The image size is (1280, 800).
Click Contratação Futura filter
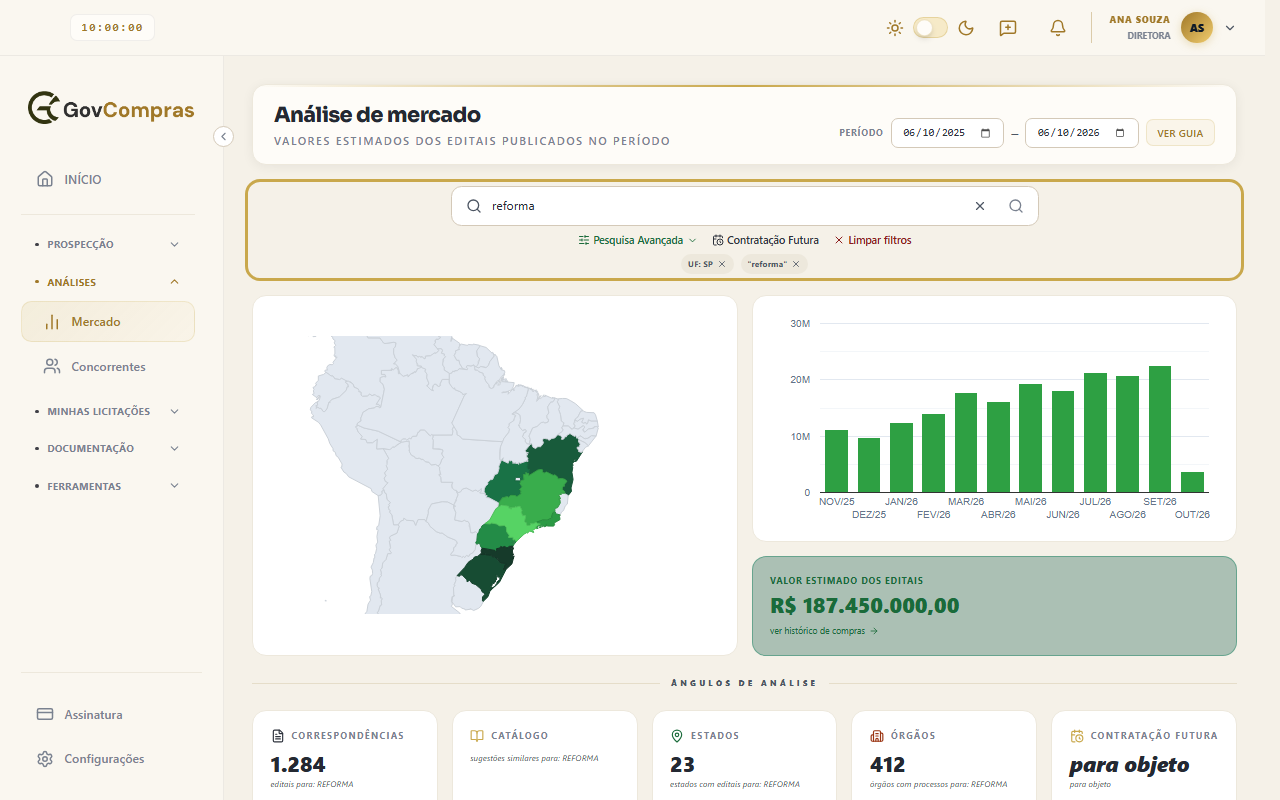[x=766, y=240]
